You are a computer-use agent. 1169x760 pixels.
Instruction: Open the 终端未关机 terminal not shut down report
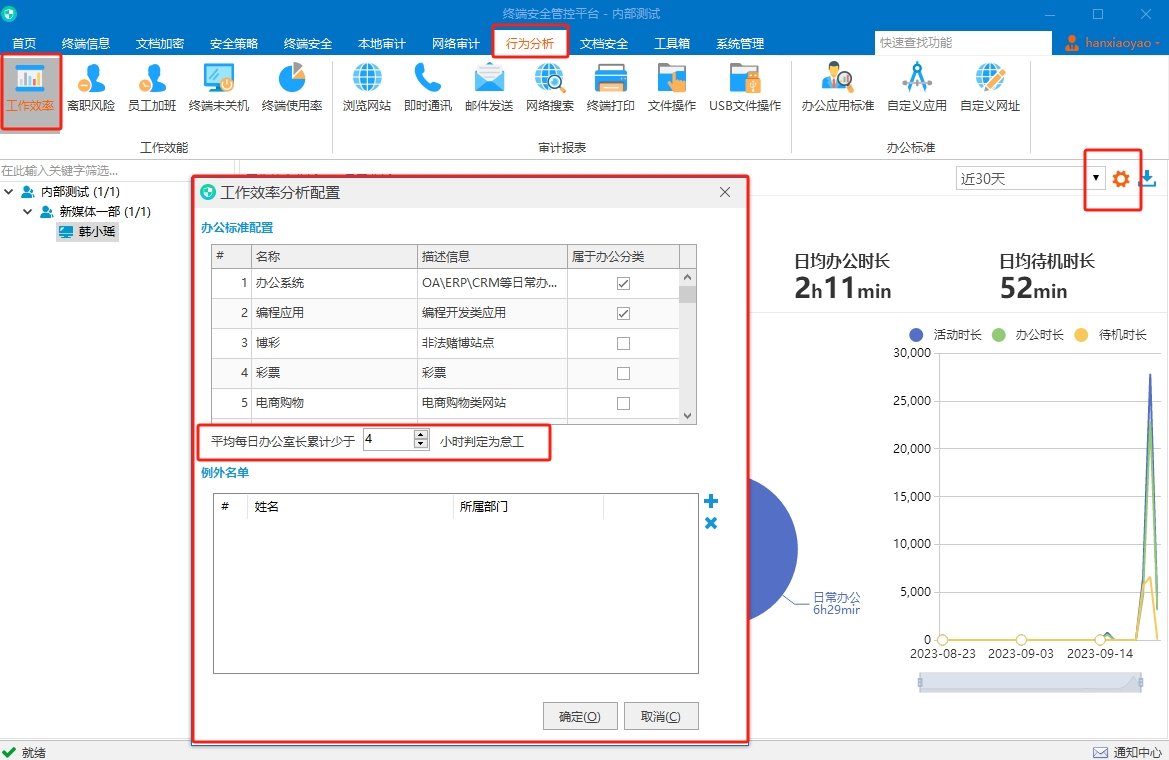(218, 89)
